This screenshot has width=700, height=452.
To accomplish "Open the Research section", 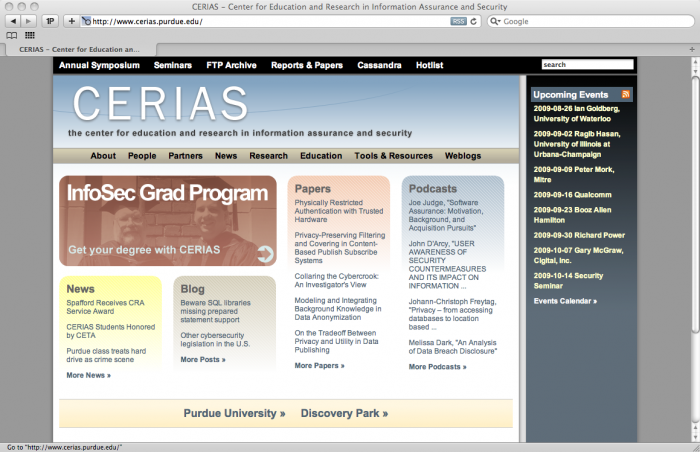I will (x=268, y=156).
